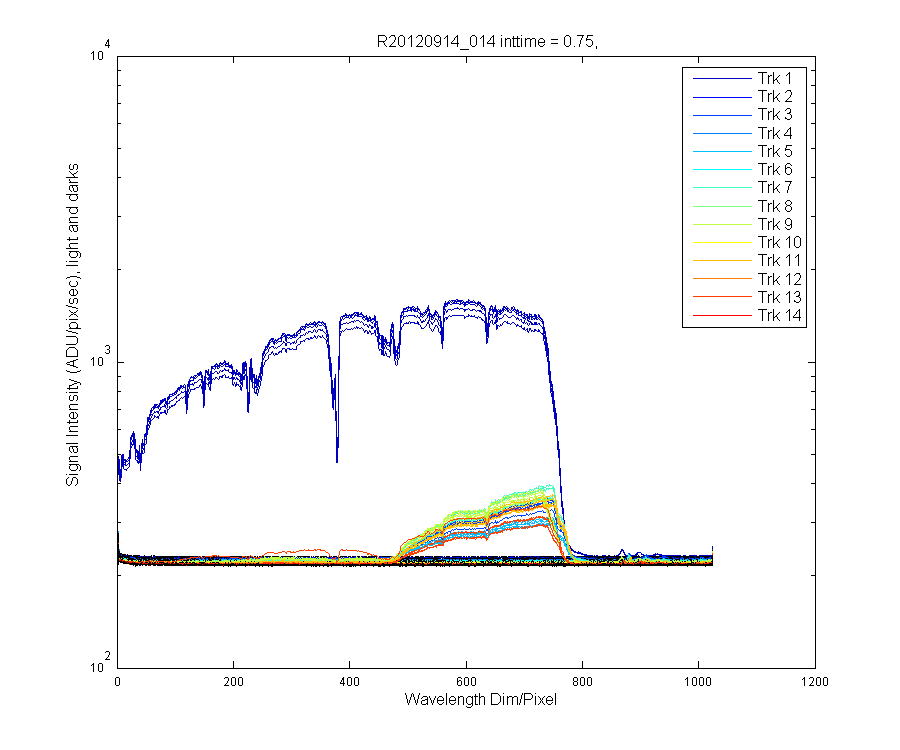
Task: Click the Trk 5 legend label
Action: click(774, 151)
